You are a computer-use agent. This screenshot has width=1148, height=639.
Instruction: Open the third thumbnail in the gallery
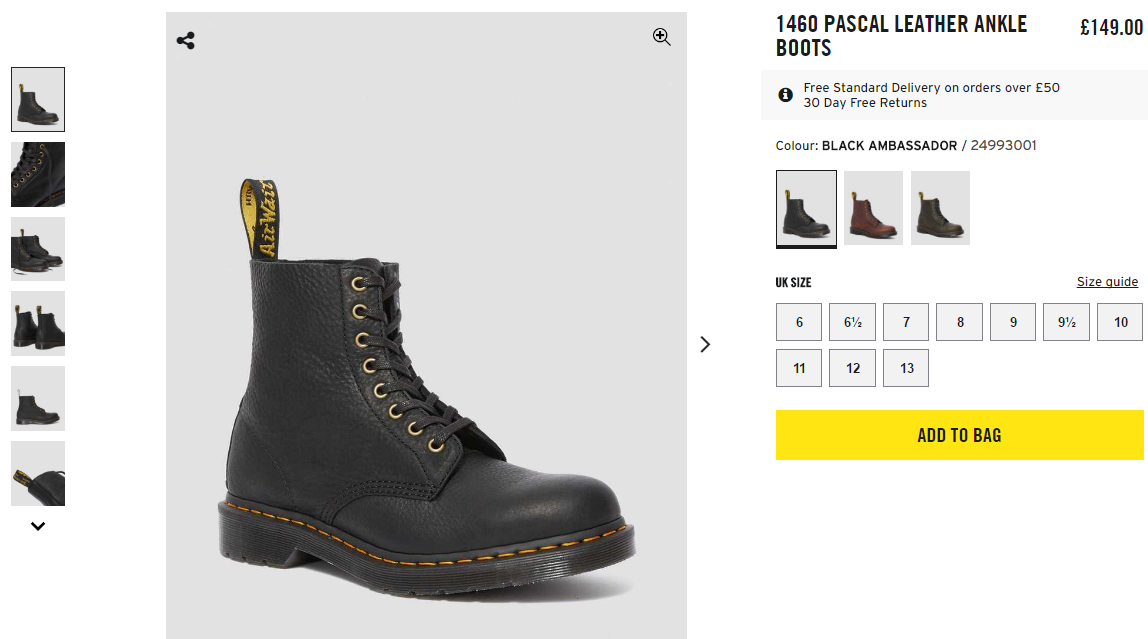38,249
